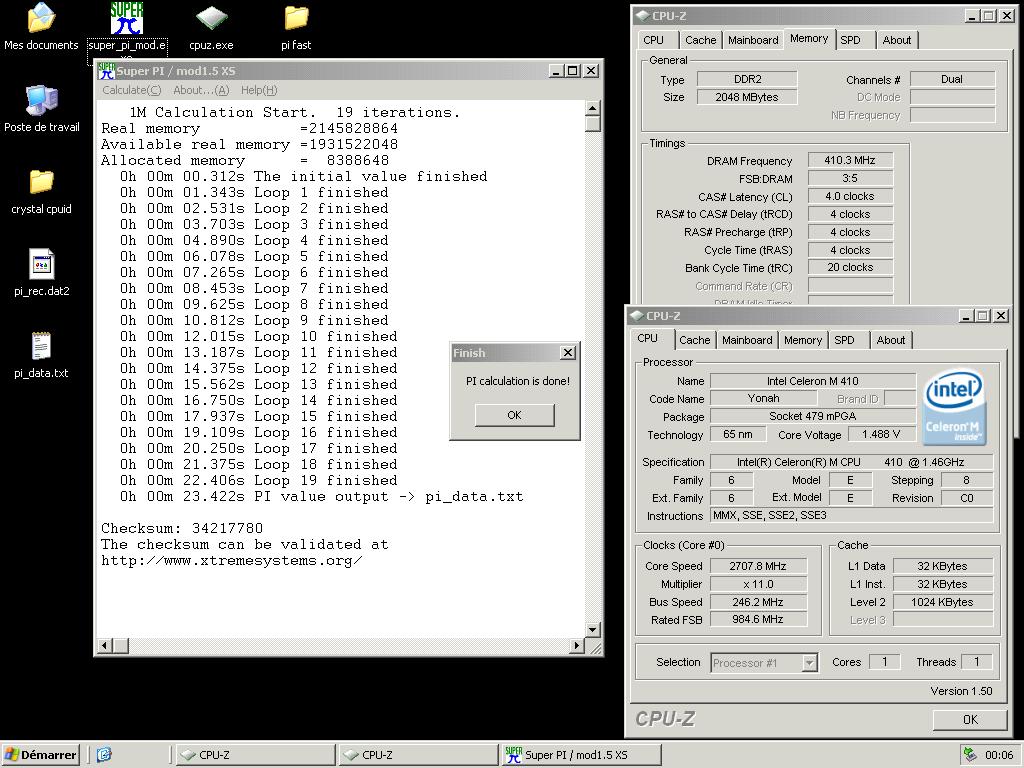Viewport: 1024px width, 768px height.
Task: Click OK in the Finish dialog
Action: click(515, 415)
